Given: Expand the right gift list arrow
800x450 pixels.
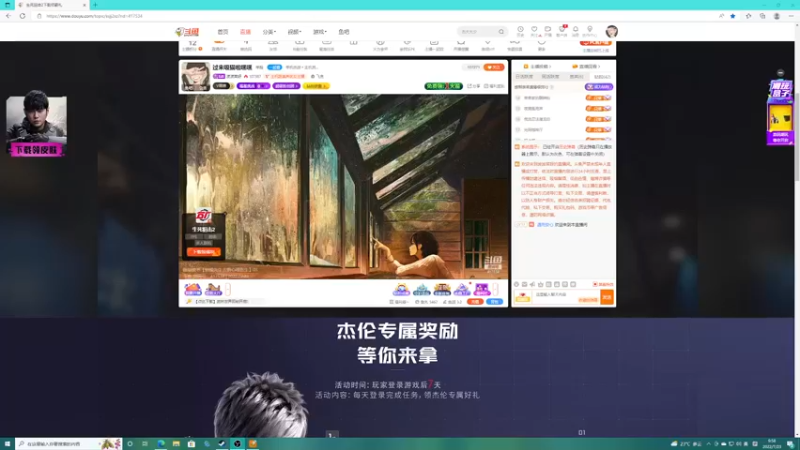Looking at the screenshot, I should coord(495,290).
